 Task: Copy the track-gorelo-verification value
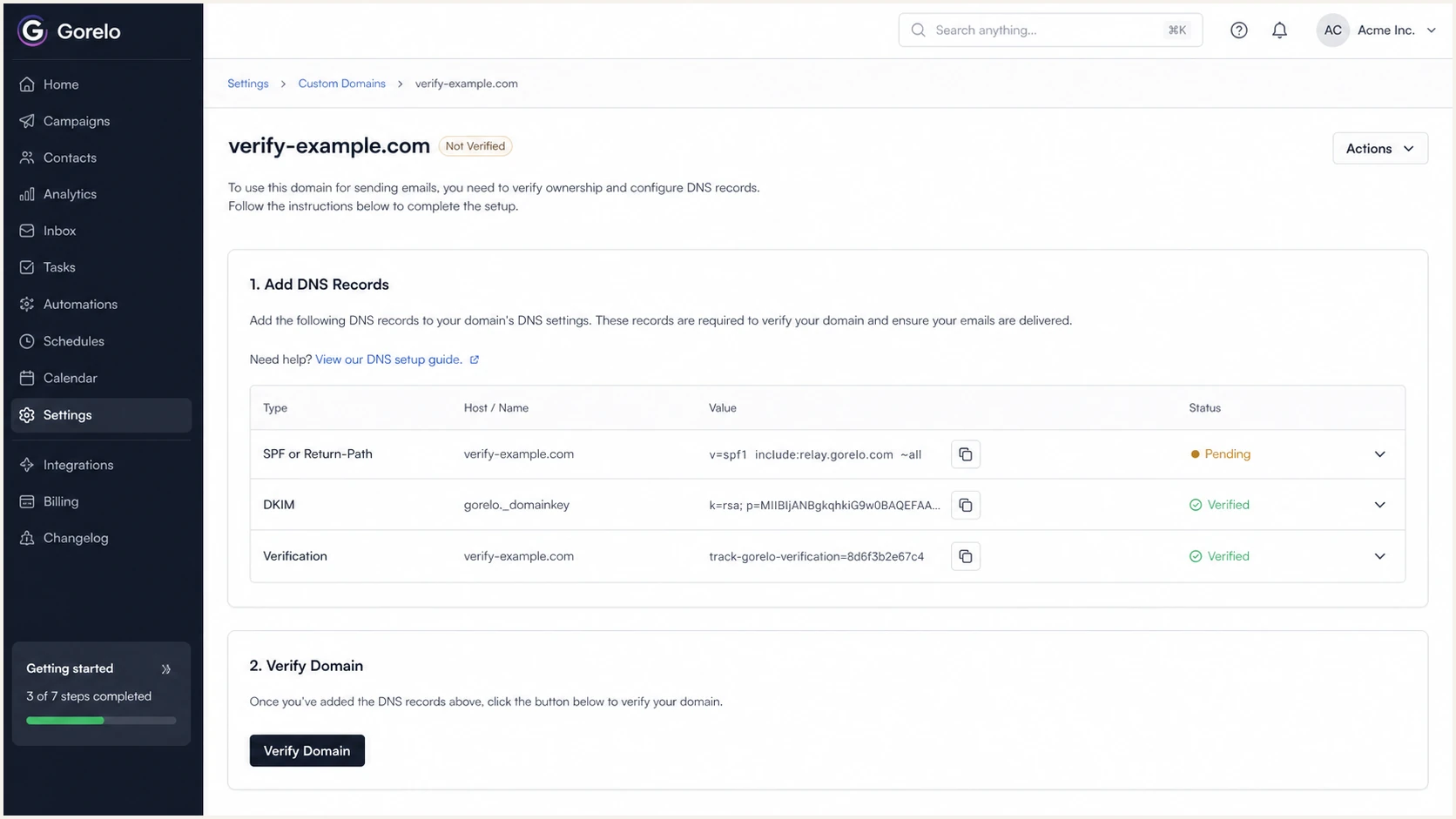pyautogui.click(x=966, y=556)
